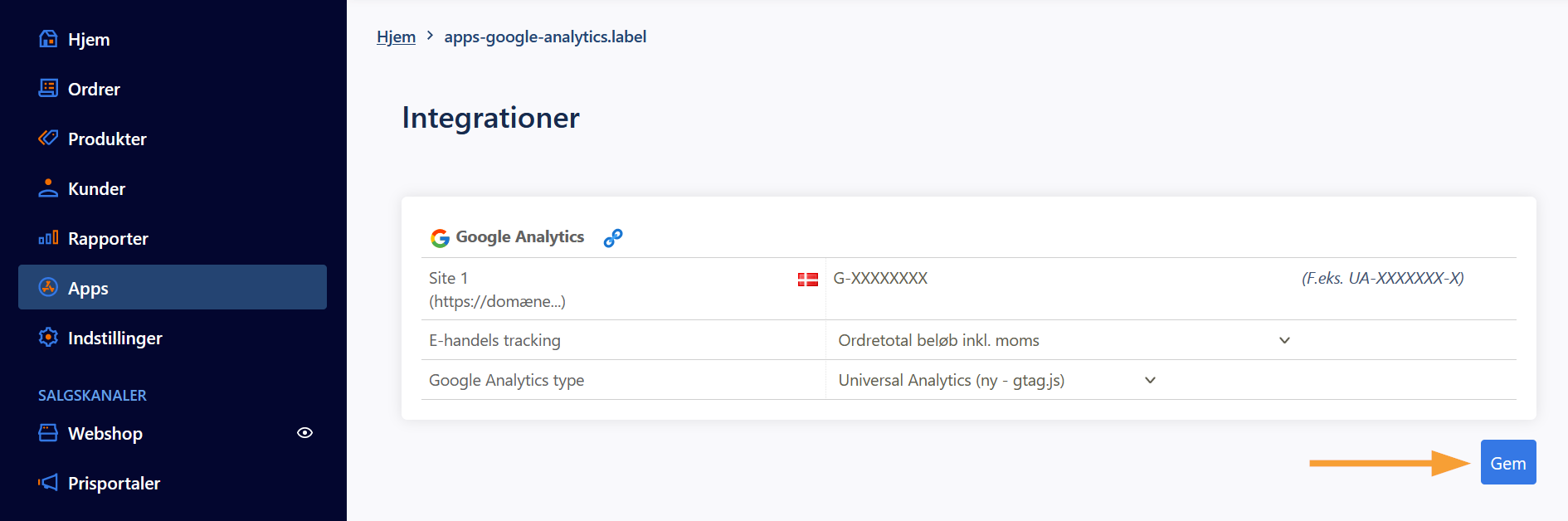Click the Kunder person icon

click(48, 187)
